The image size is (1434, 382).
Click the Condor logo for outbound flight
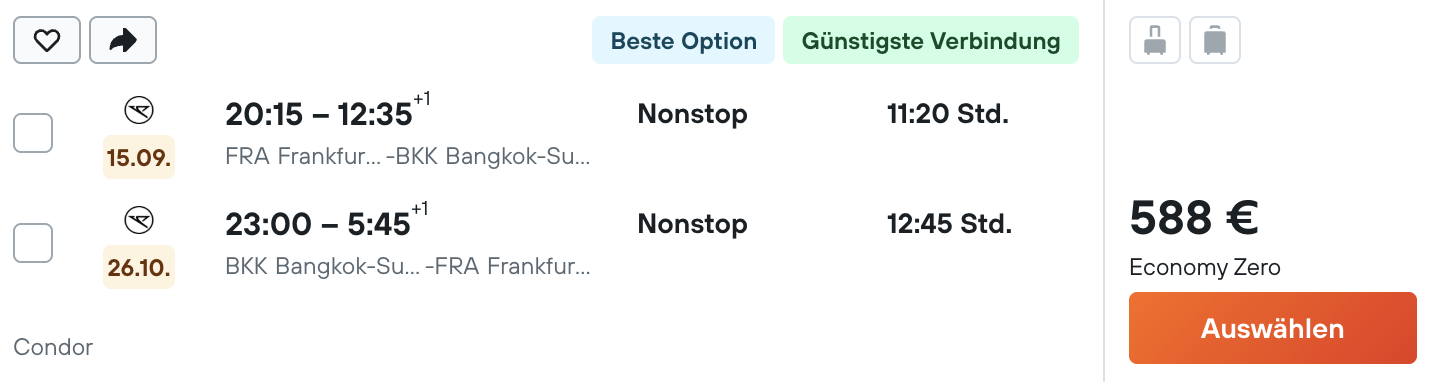pyautogui.click(x=139, y=109)
